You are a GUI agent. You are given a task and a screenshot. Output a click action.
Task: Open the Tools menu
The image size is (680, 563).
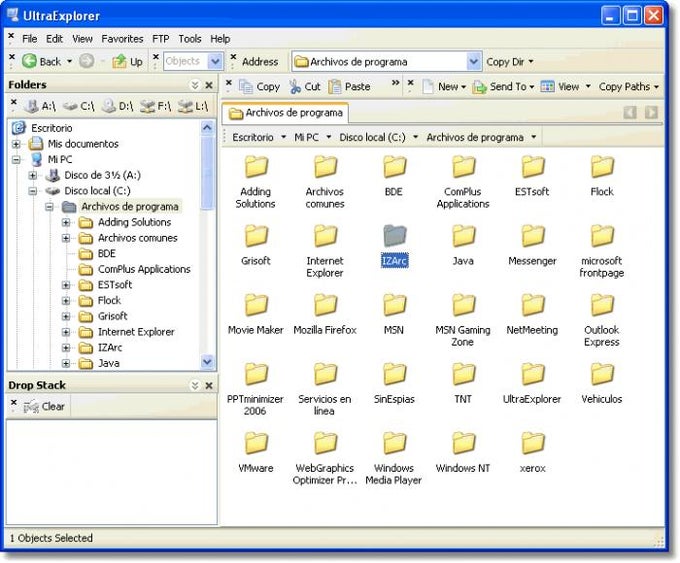pyautogui.click(x=190, y=39)
